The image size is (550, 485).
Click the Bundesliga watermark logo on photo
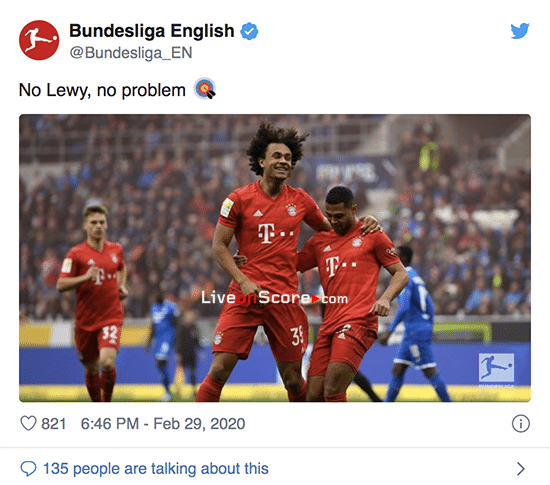[496, 367]
